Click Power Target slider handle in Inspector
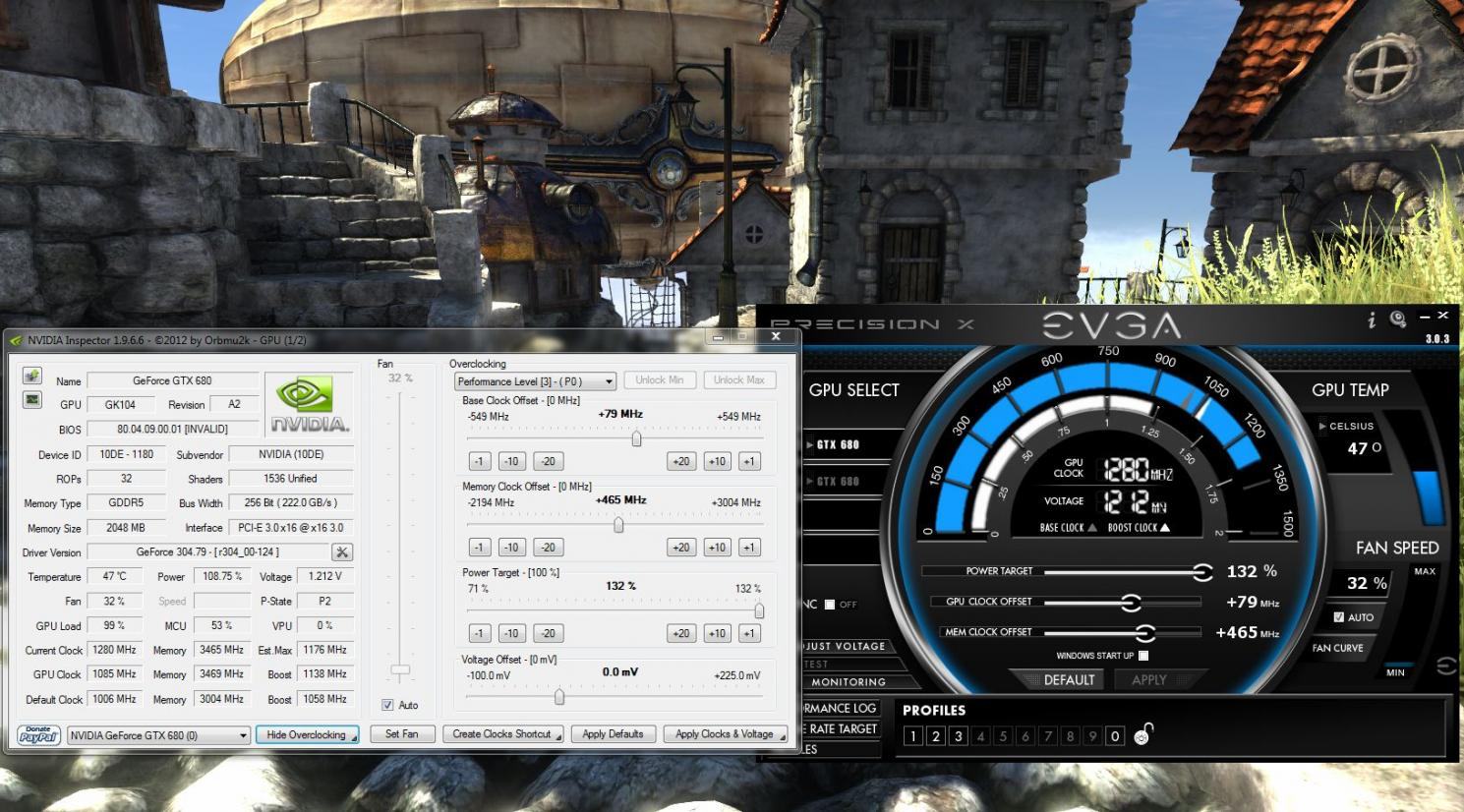Image resolution: width=1464 pixels, height=812 pixels. [759, 610]
